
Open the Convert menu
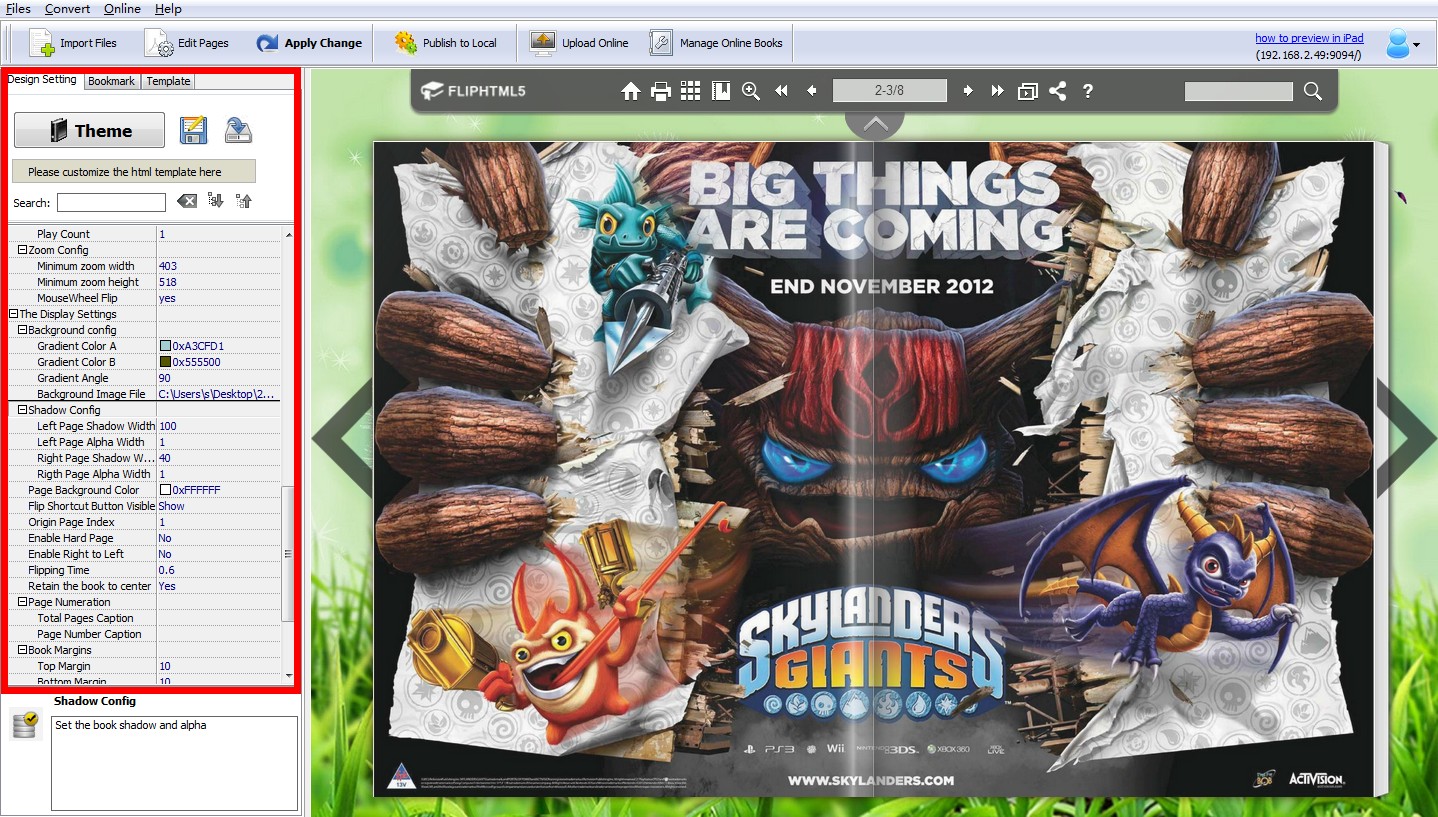67,9
